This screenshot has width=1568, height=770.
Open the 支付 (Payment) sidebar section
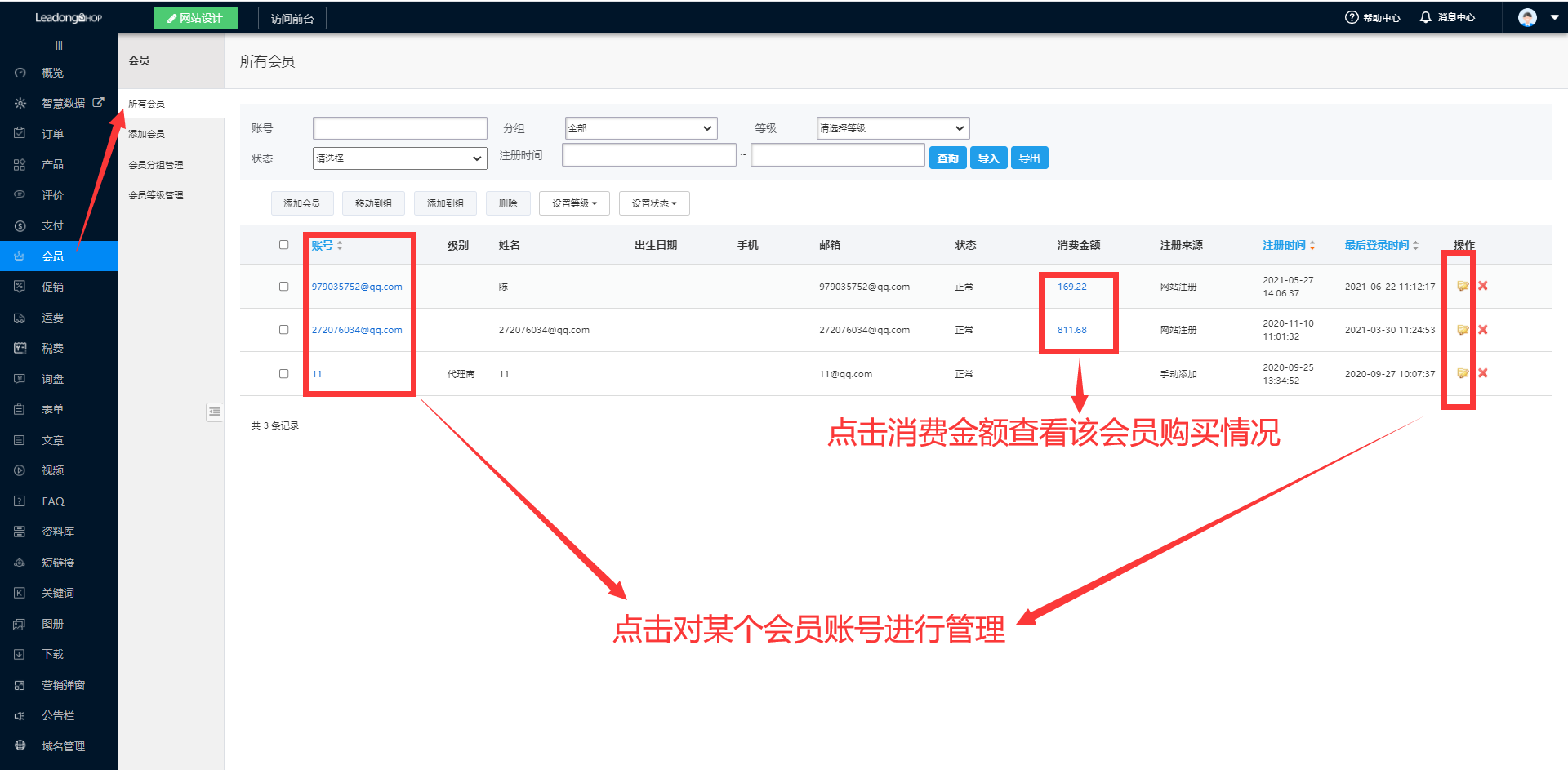(51, 225)
